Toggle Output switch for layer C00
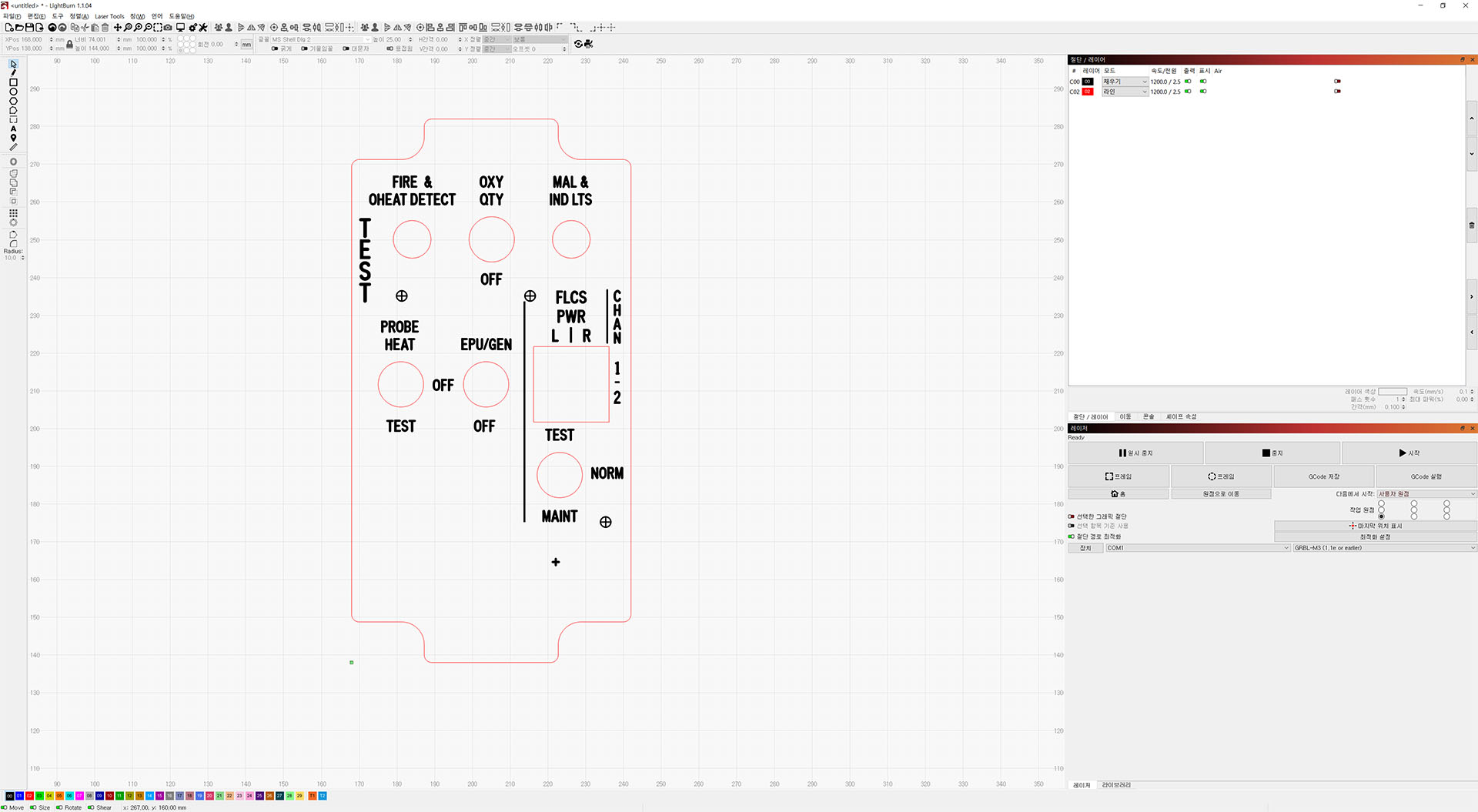This screenshot has width=1478, height=812. [x=1188, y=82]
